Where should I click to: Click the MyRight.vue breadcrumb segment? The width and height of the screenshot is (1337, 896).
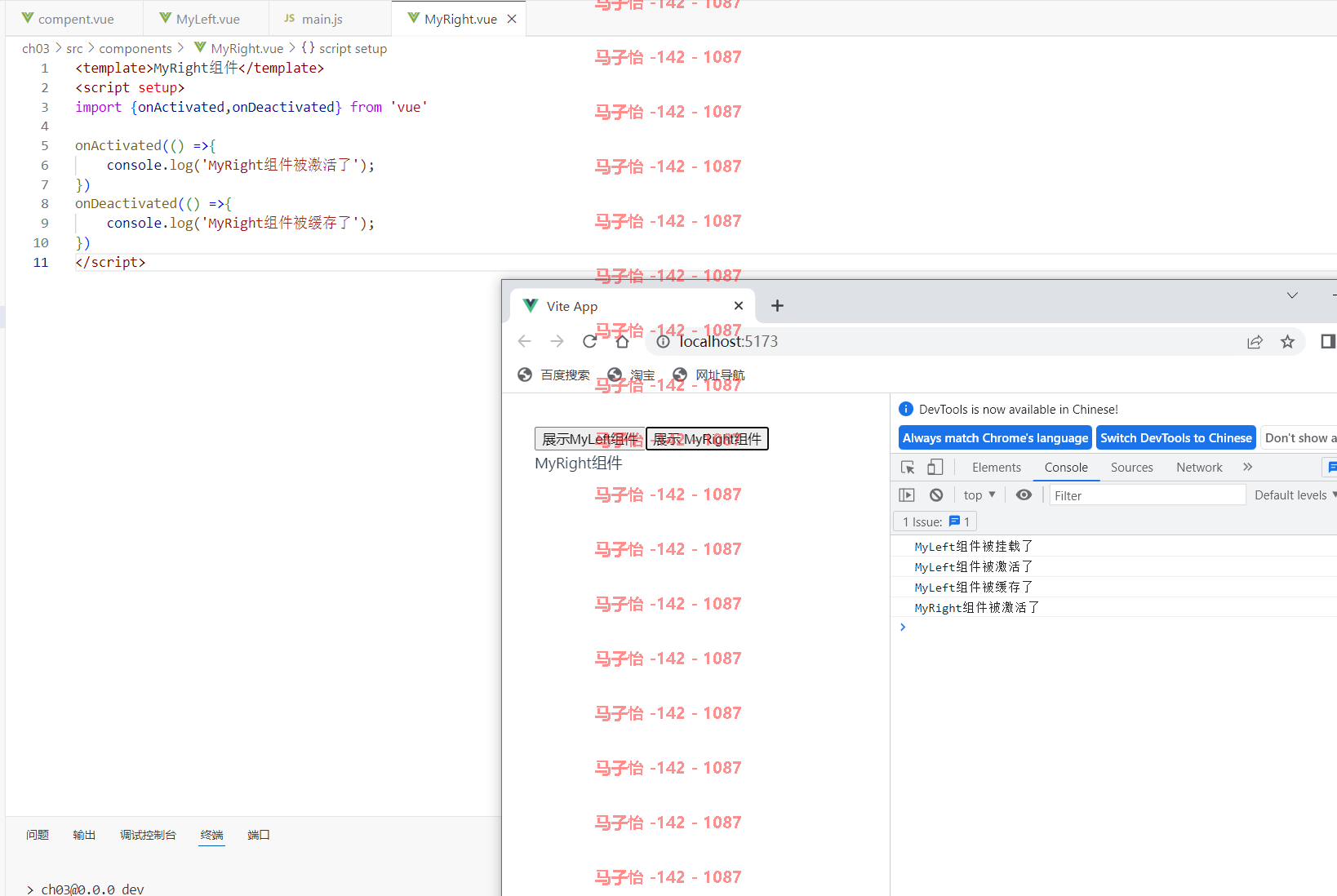(x=239, y=49)
